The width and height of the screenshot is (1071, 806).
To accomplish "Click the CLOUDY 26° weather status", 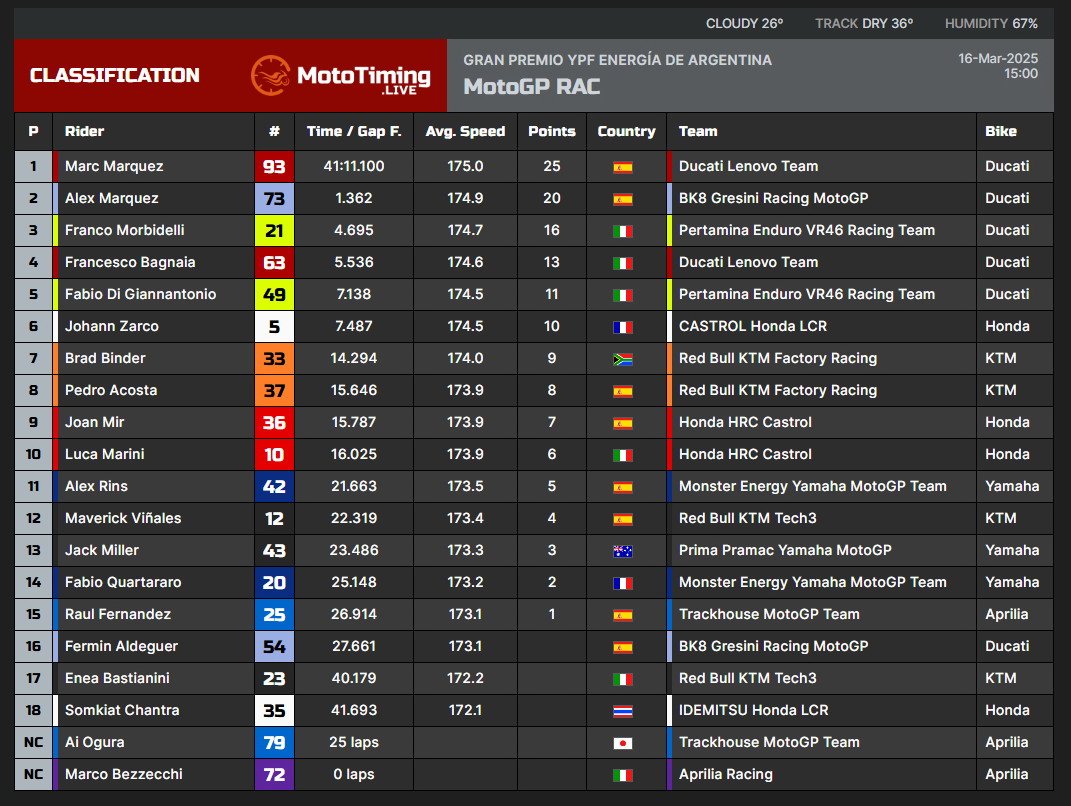I will 745,24.
